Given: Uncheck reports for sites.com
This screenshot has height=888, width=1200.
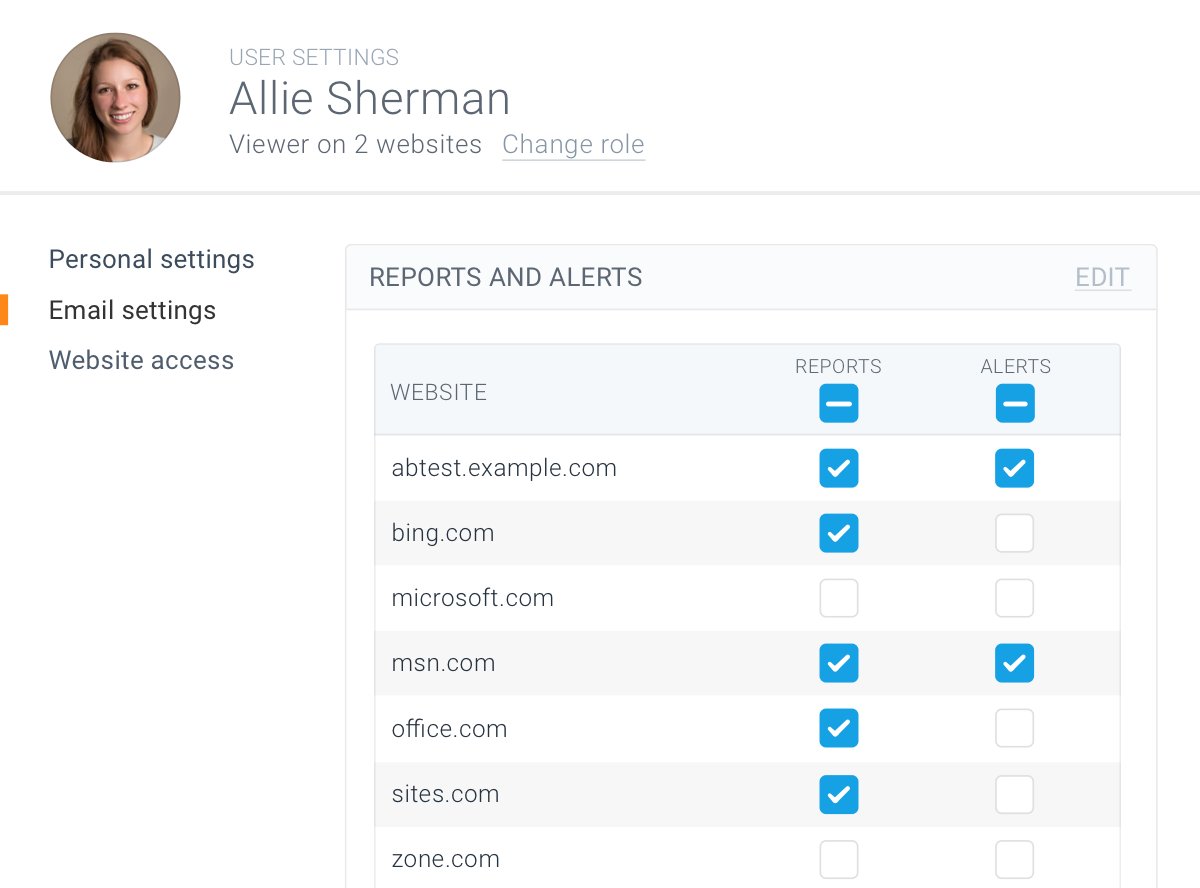Looking at the screenshot, I should (x=839, y=794).
